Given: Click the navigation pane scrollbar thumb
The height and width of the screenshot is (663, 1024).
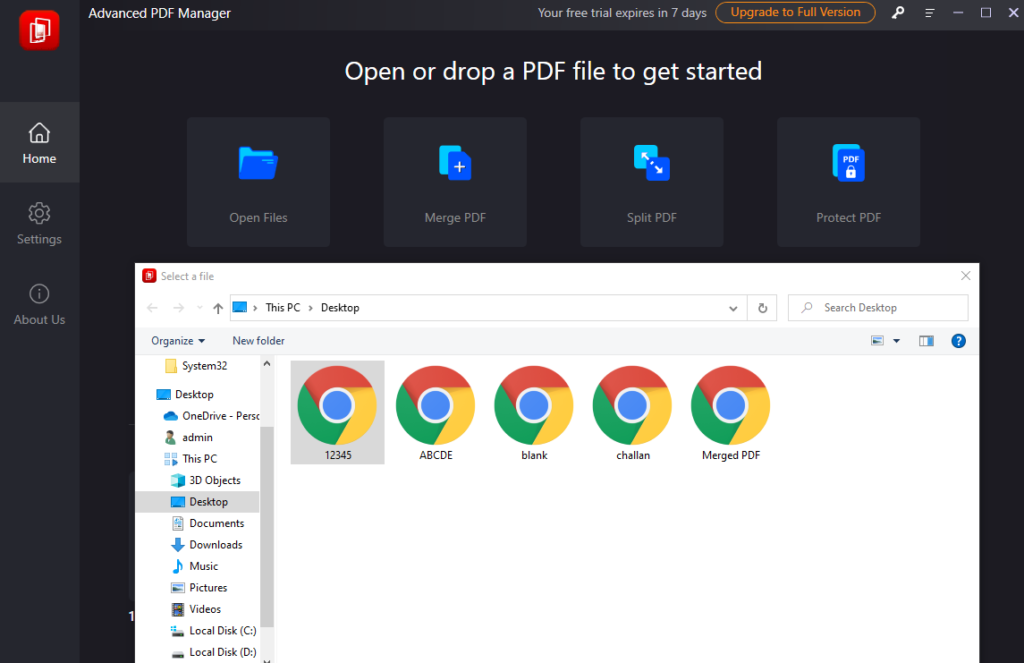Looking at the screenshot, I should (266, 526).
